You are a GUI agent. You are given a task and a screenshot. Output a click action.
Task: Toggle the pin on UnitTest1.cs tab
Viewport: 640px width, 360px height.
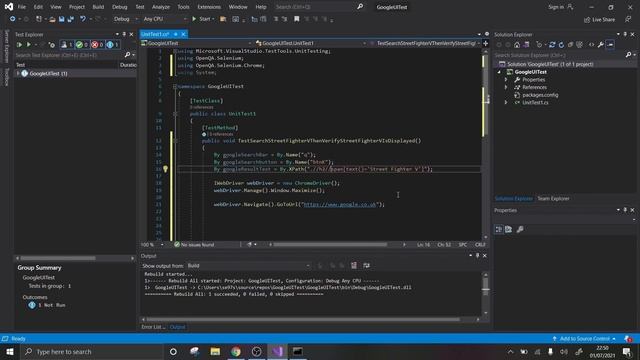pyautogui.click(x=176, y=34)
